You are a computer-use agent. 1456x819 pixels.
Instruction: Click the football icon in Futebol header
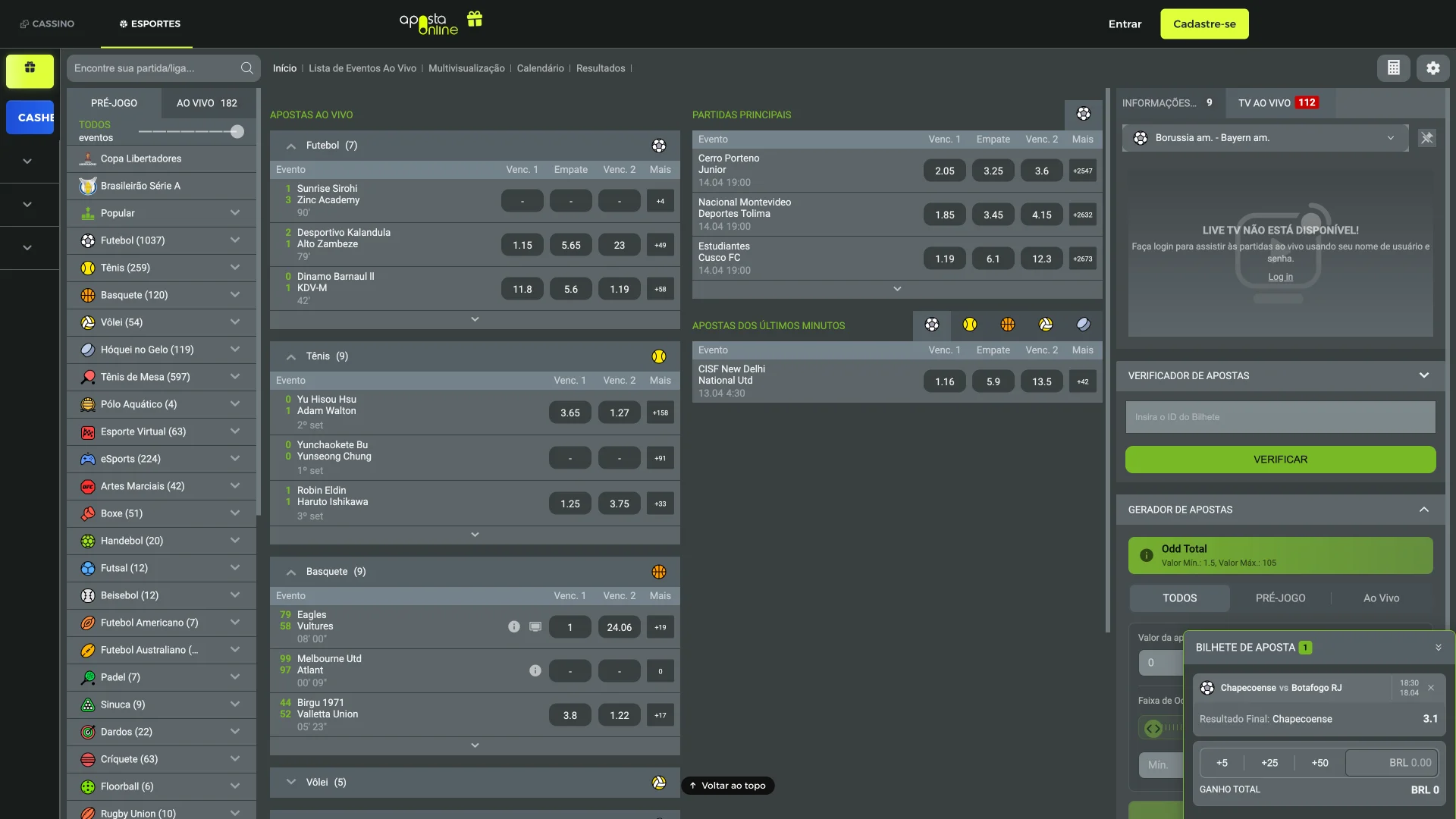click(659, 146)
